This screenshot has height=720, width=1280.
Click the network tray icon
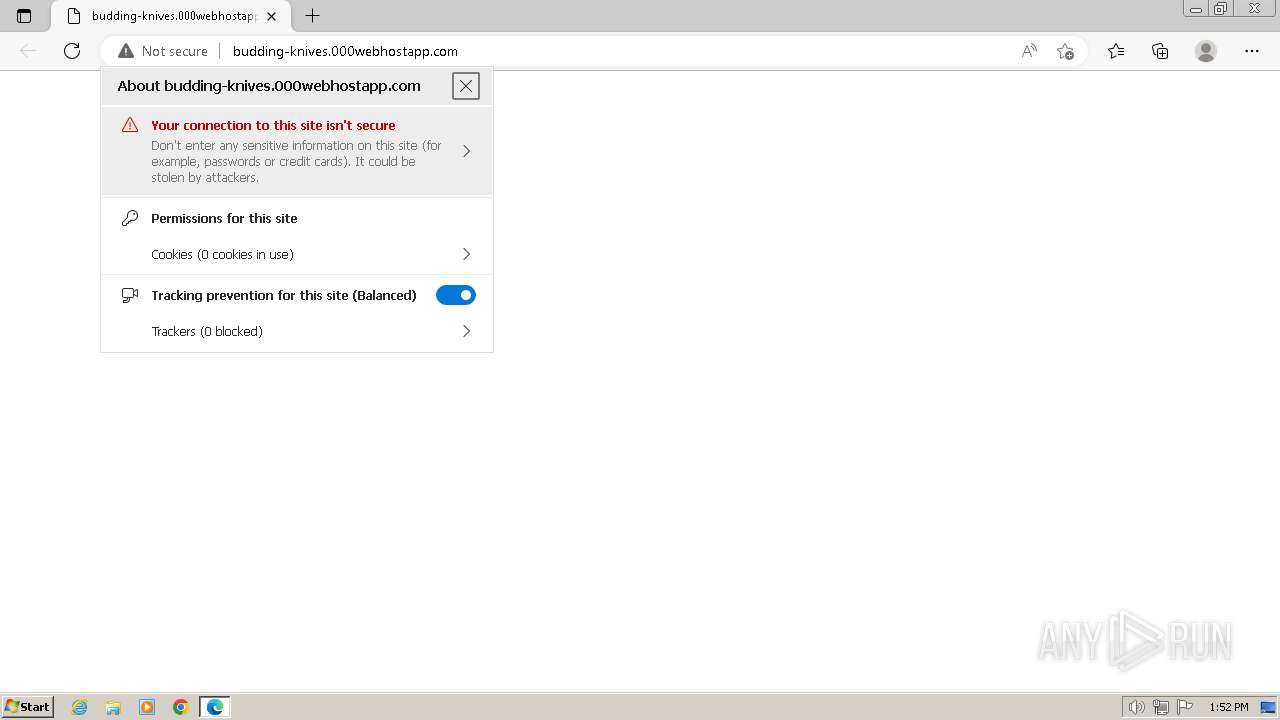tap(1161, 707)
